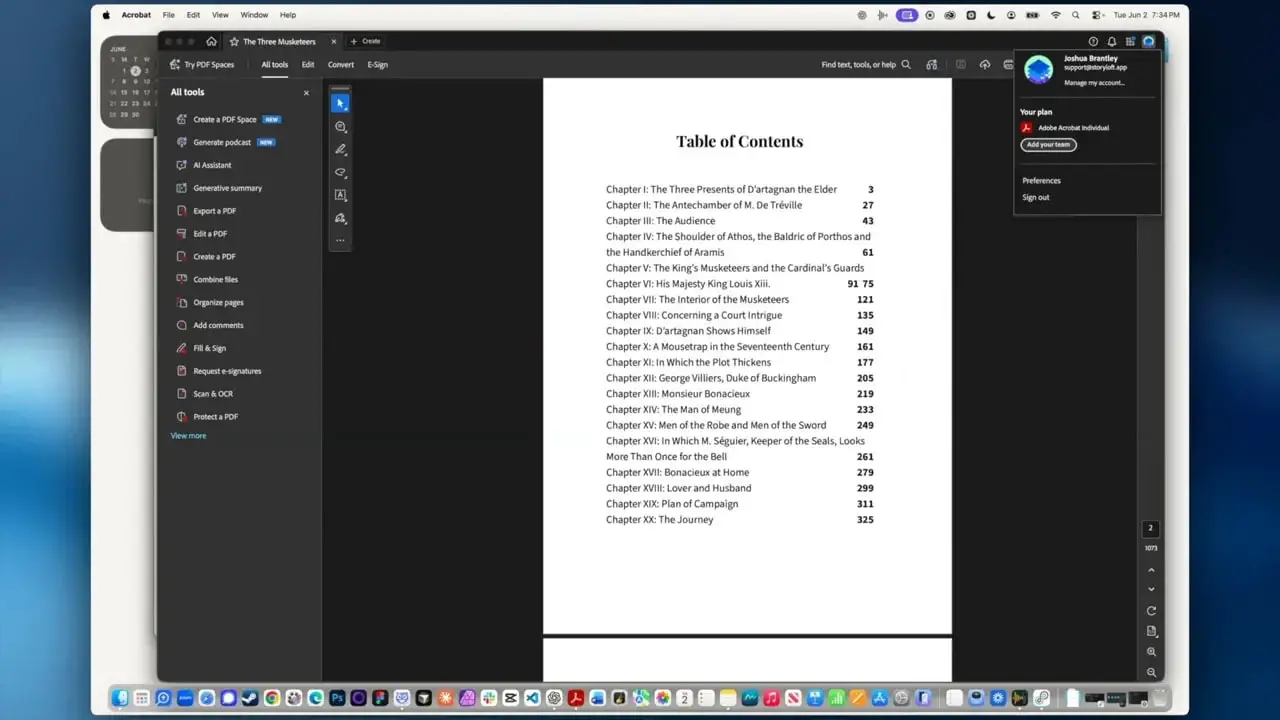Open the apps grid icon
The width and height of the screenshot is (1280, 720).
[x=1130, y=41]
